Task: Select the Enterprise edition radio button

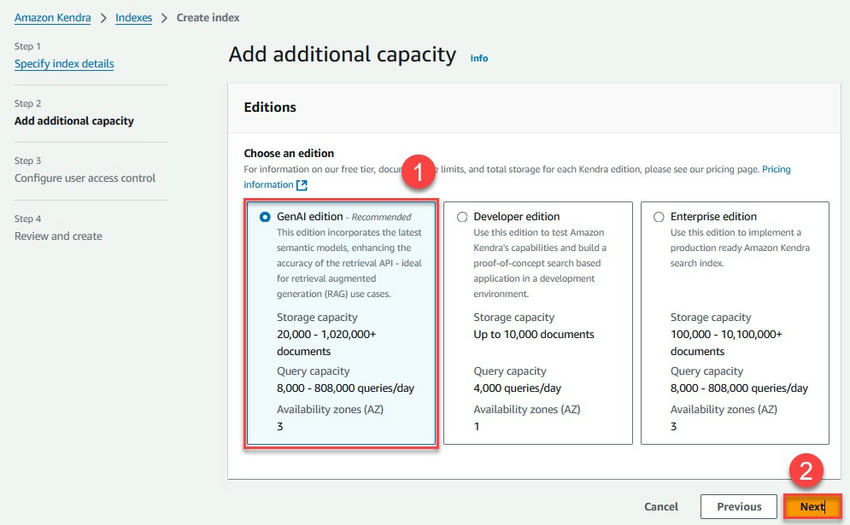Action: 658,217
